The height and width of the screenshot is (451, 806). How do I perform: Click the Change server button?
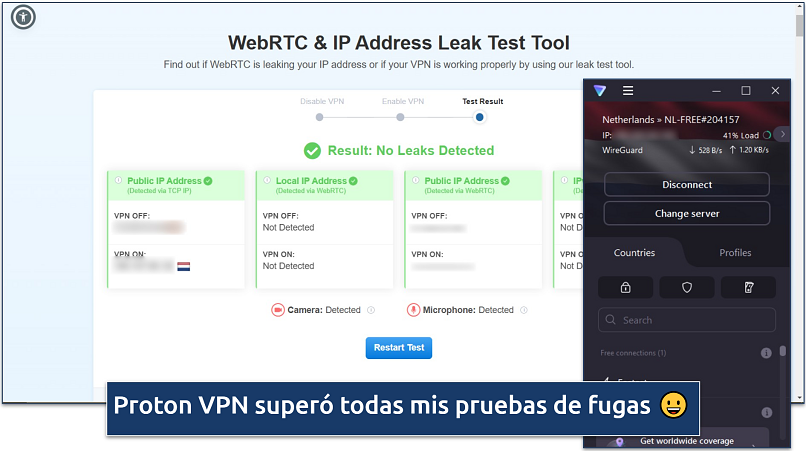click(x=687, y=213)
